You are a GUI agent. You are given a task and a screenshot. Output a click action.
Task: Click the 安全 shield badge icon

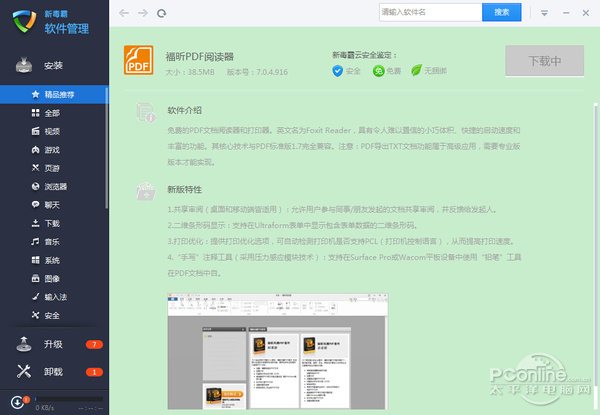(338, 70)
